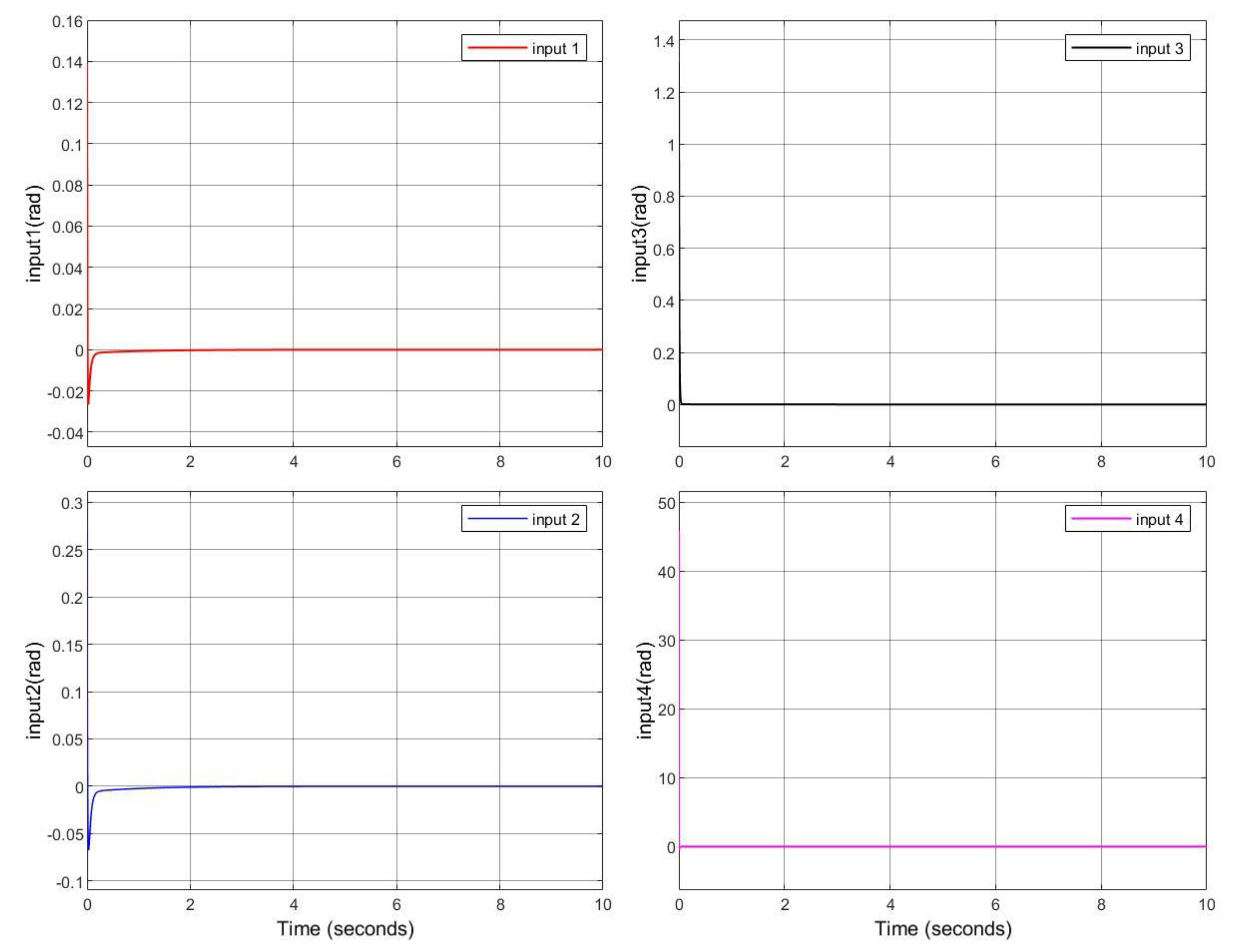1241x952 pixels.
Task: Click the input 2 legend box
Action: tap(524, 519)
